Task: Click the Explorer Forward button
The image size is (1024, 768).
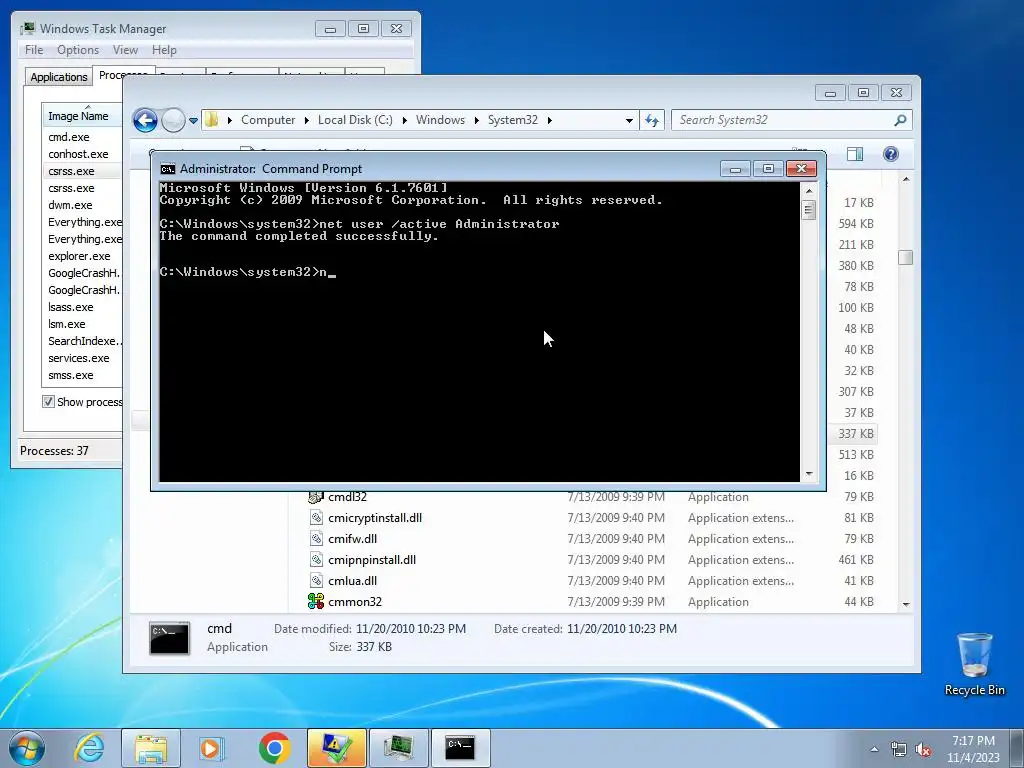Action: pos(173,120)
